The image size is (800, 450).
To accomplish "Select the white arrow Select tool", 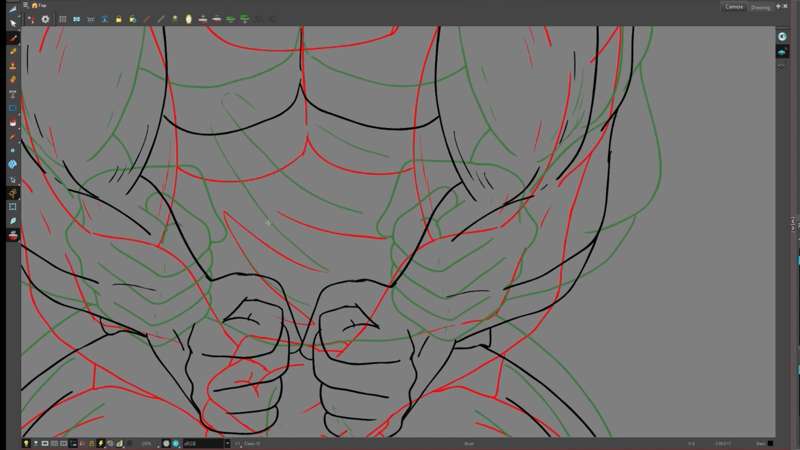I will tap(13, 23).
